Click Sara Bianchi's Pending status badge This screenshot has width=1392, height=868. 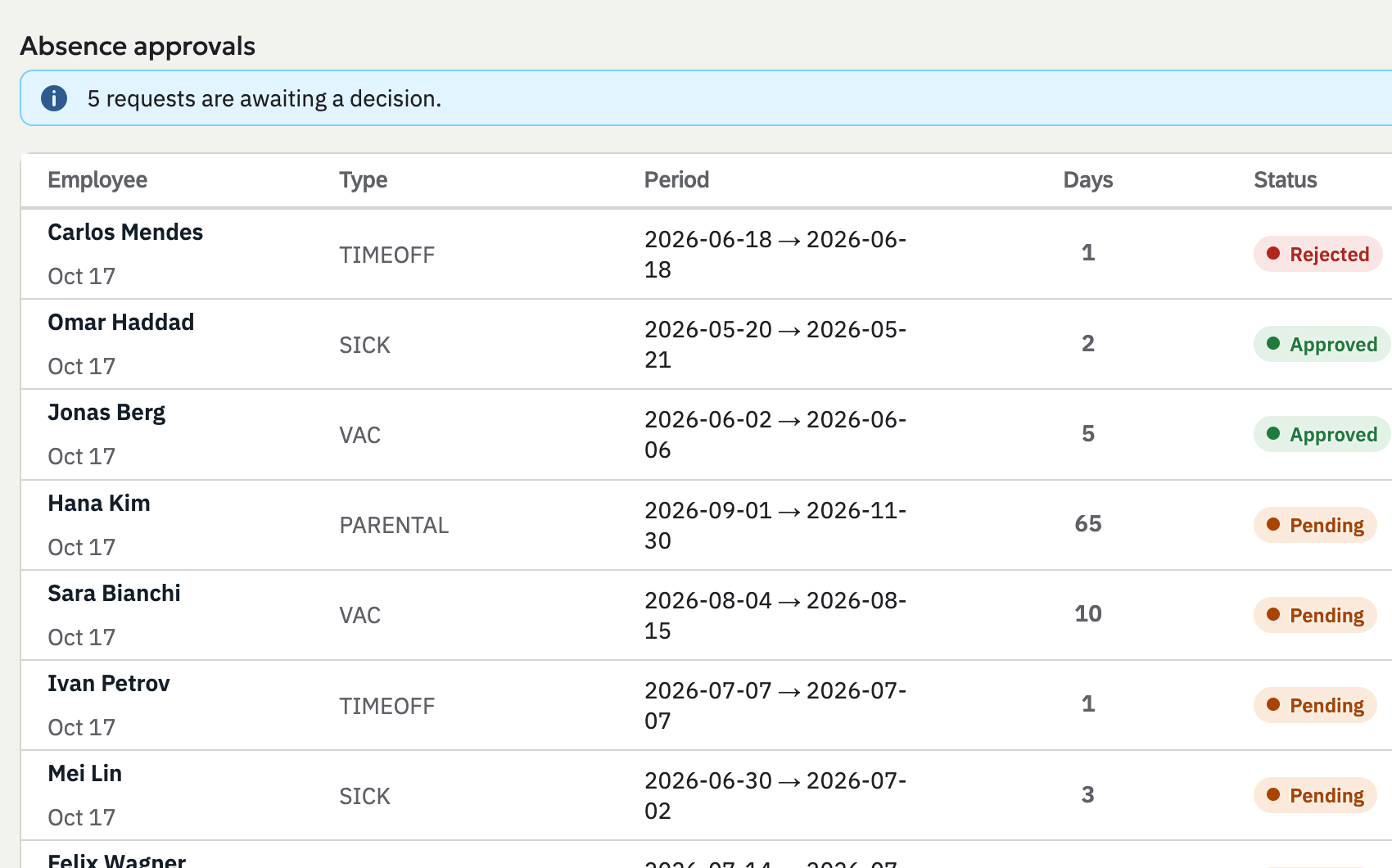1315,615
